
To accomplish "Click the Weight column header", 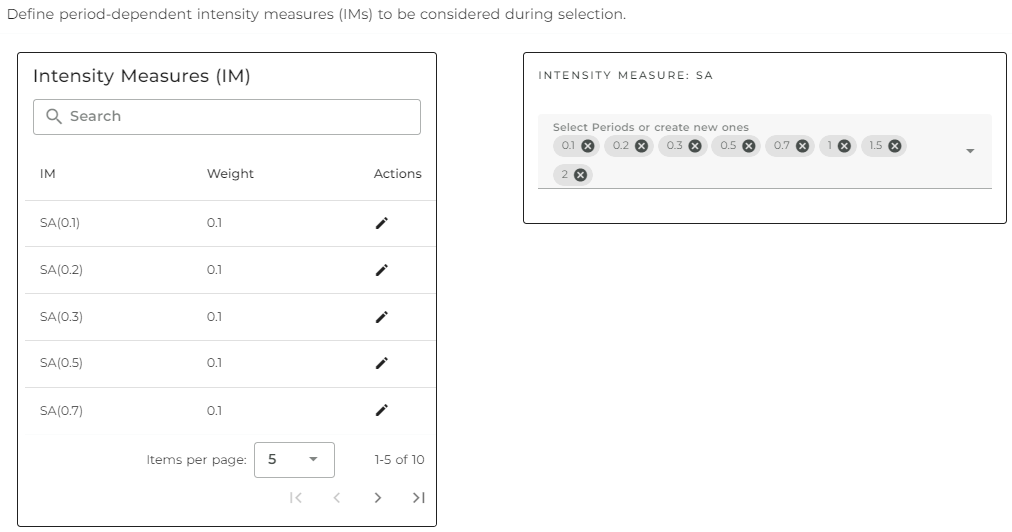I will click(230, 174).
